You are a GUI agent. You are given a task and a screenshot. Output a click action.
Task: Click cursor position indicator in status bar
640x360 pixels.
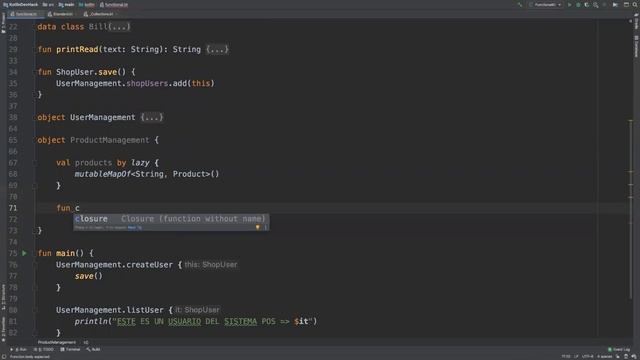click(566, 356)
